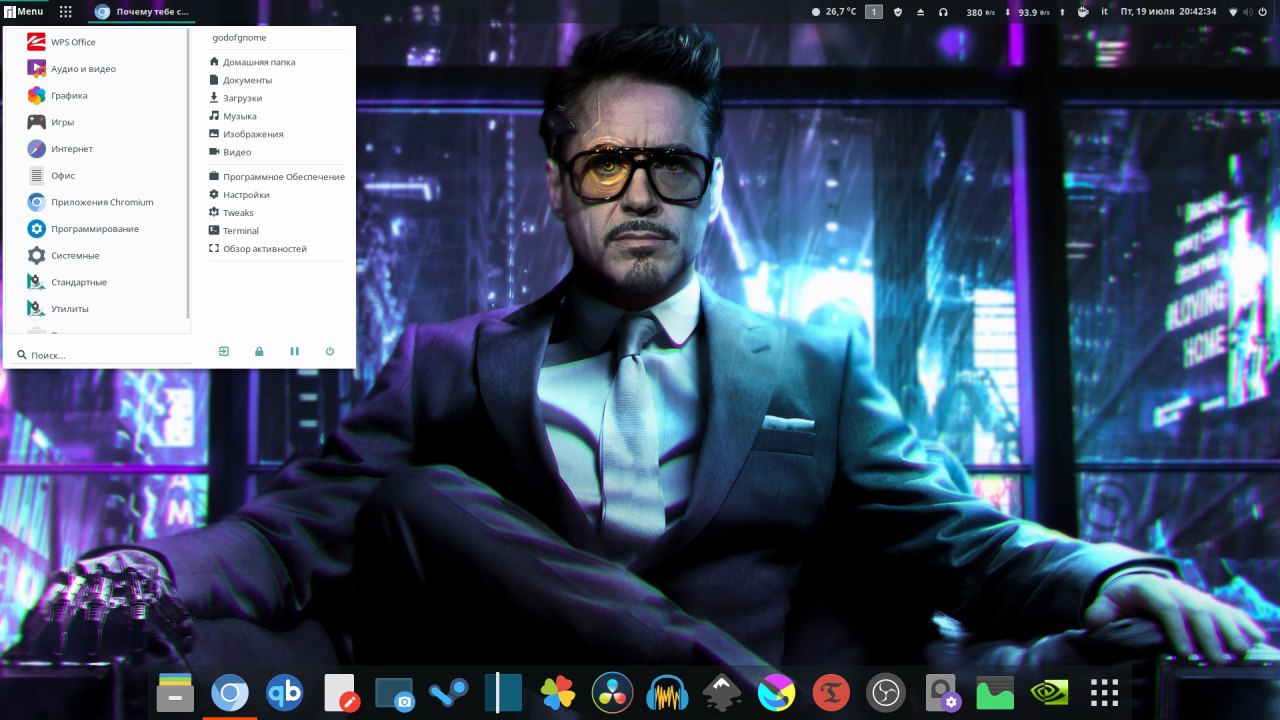Screen dimensions: 1280x720
Task: Click the Wi-Fi icon in top panel
Action: (x=1233, y=11)
